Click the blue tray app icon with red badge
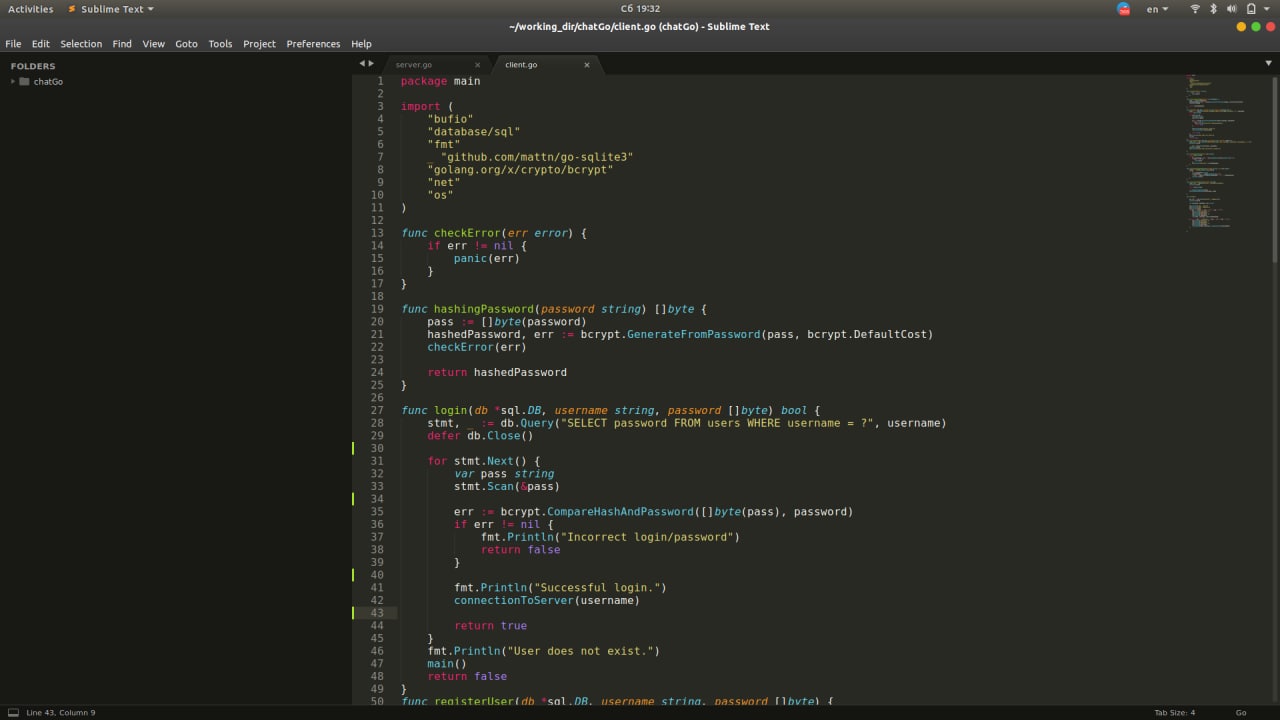 coord(1123,9)
